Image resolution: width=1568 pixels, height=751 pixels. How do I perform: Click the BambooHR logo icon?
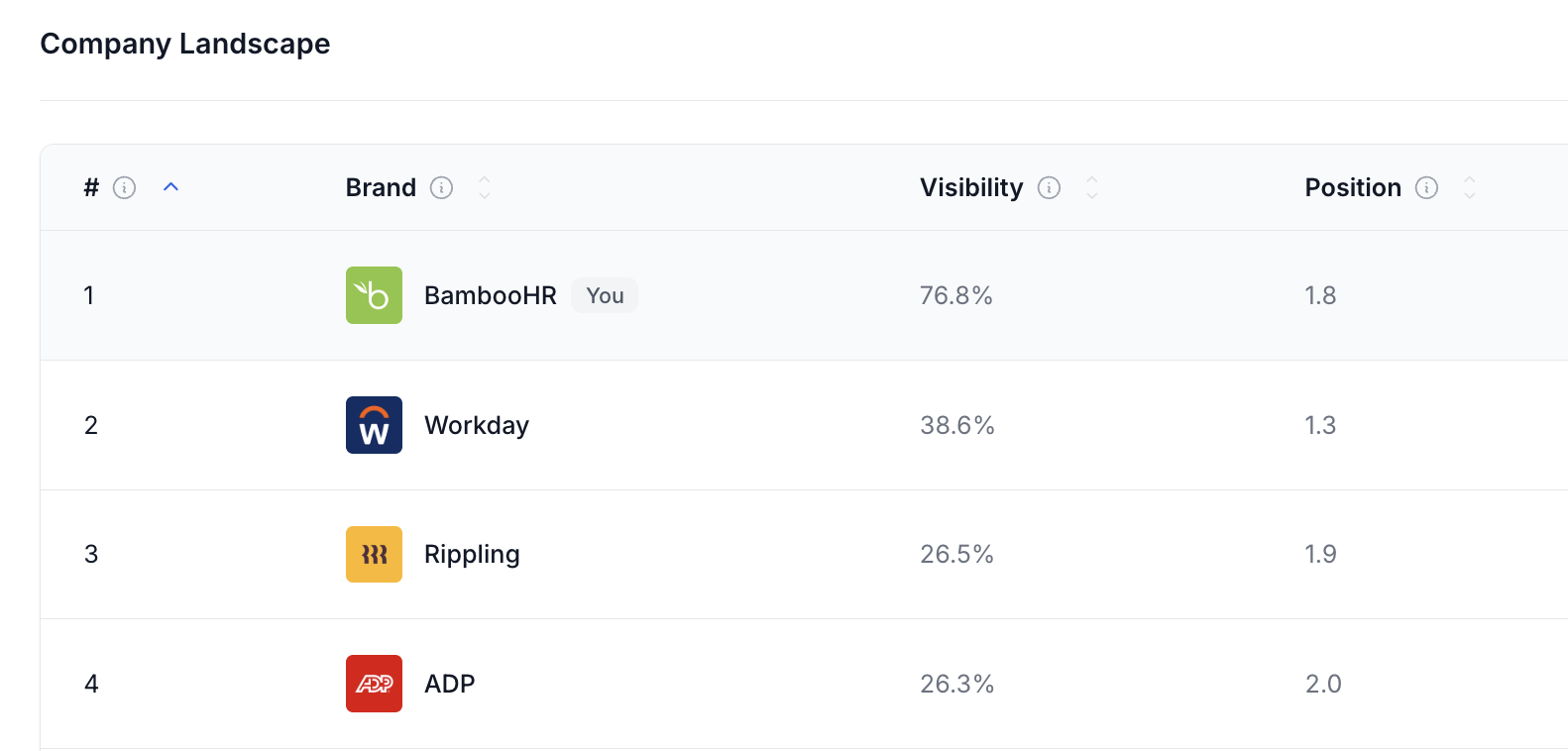374,295
